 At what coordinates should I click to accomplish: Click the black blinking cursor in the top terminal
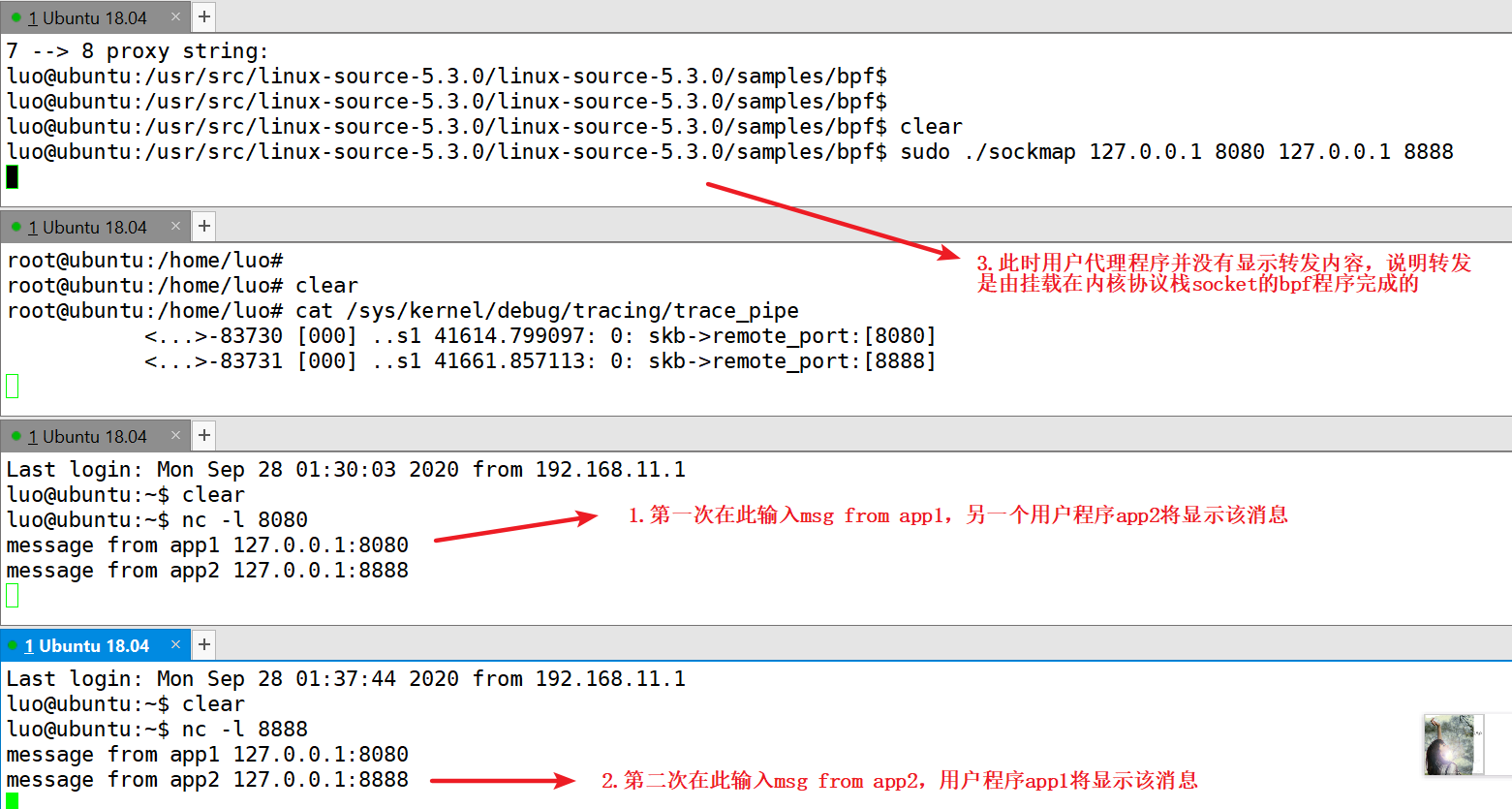click(11, 176)
